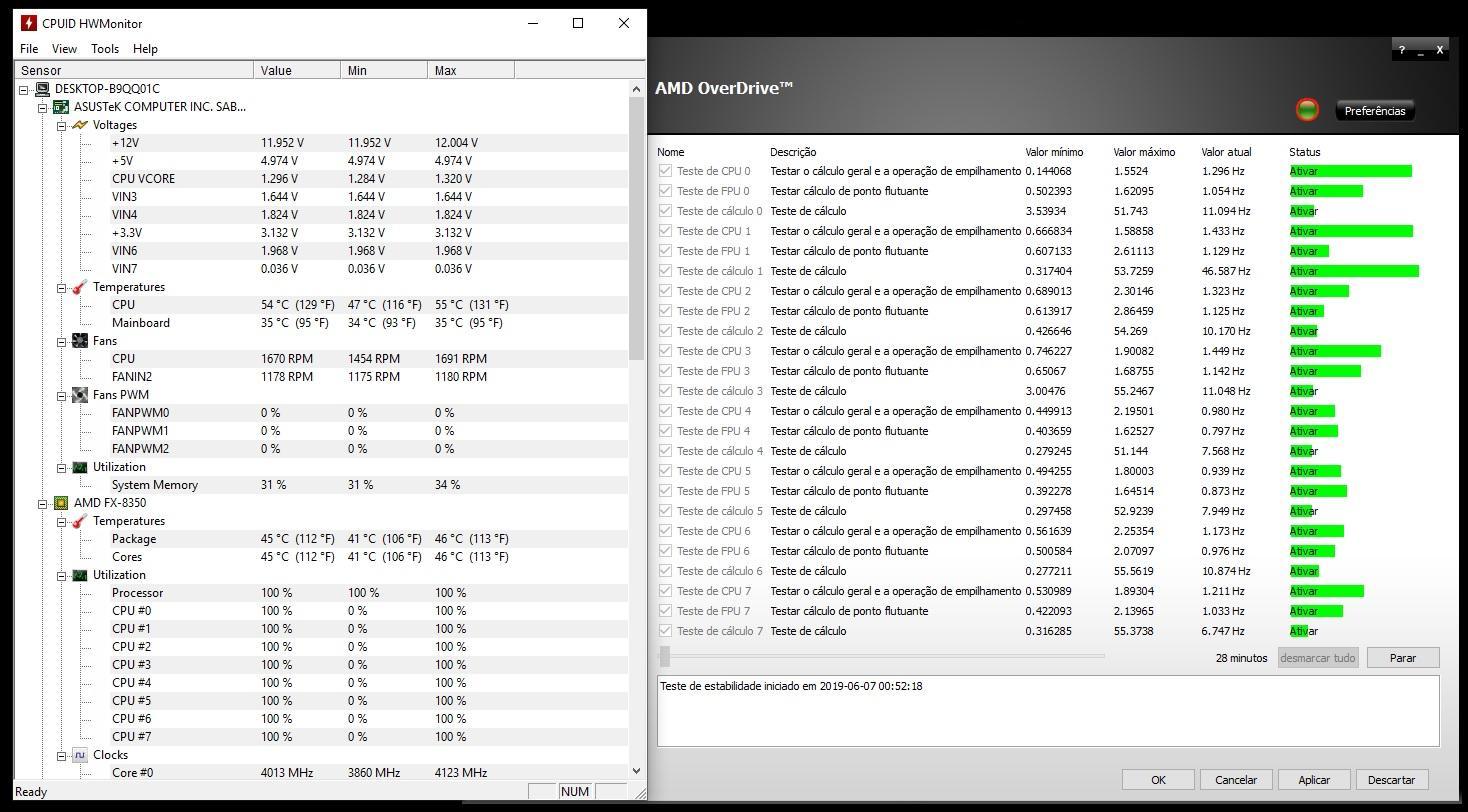Toggle the Teste de FPU 2 checkbox

pyautogui.click(x=665, y=311)
